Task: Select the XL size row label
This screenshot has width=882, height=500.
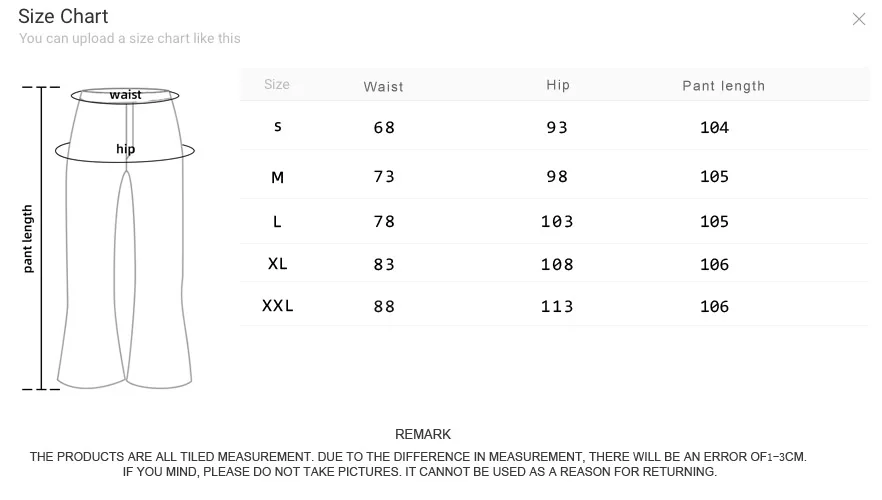Action: coord(277,264)
